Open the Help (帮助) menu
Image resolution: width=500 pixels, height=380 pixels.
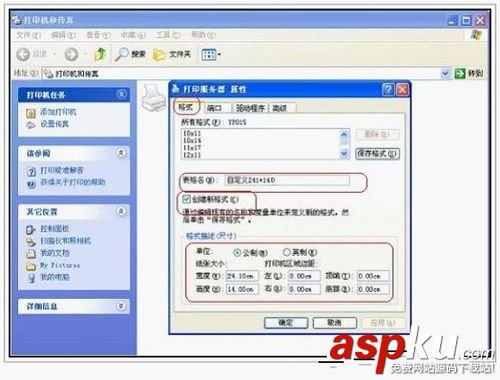coord(203,35)
